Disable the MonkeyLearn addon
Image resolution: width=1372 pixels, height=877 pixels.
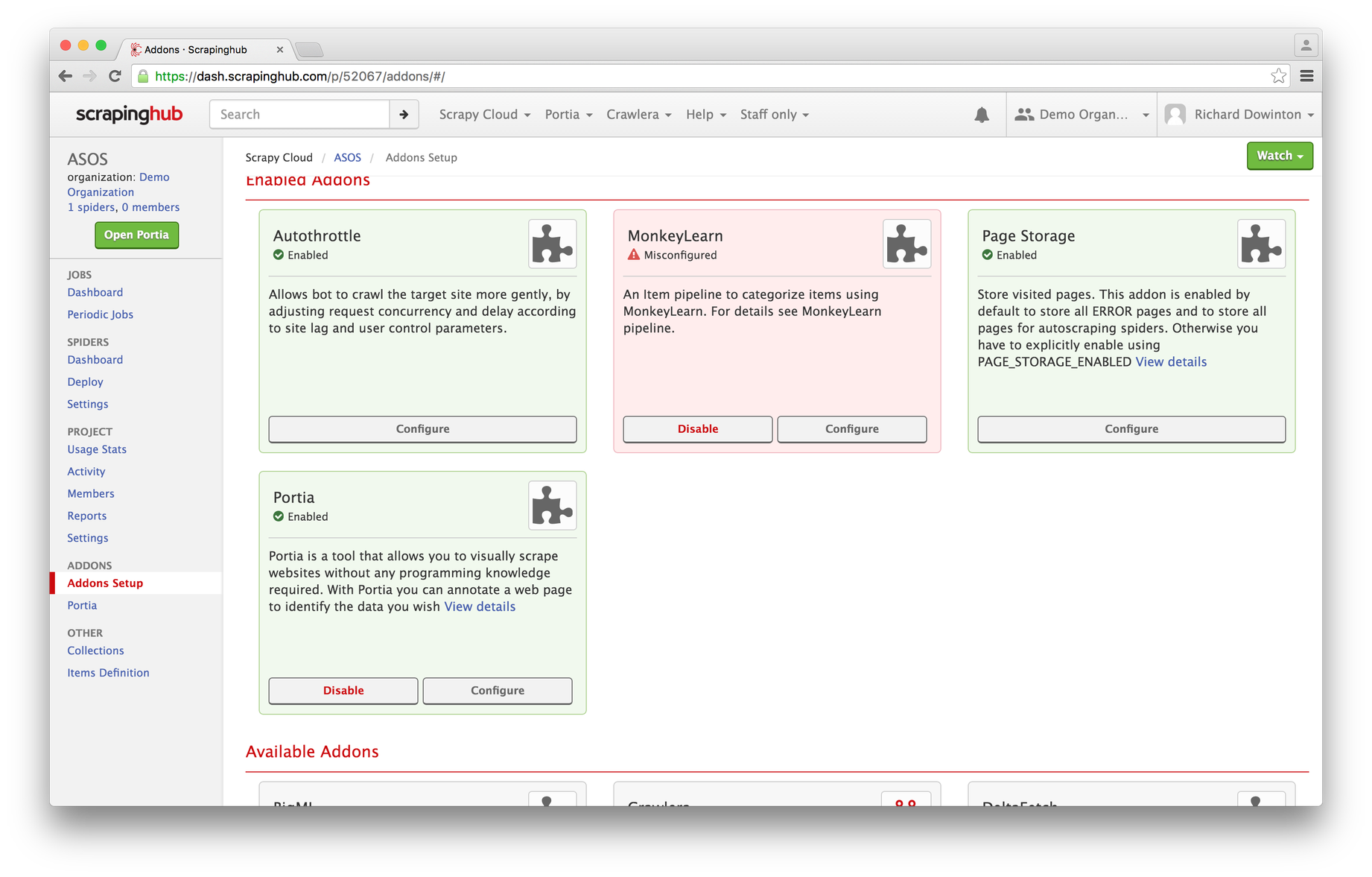698,429
